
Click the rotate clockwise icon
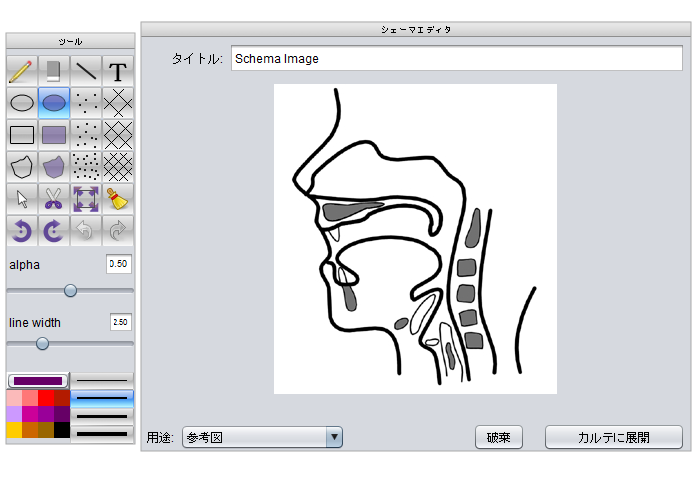[x=54, y=231]
